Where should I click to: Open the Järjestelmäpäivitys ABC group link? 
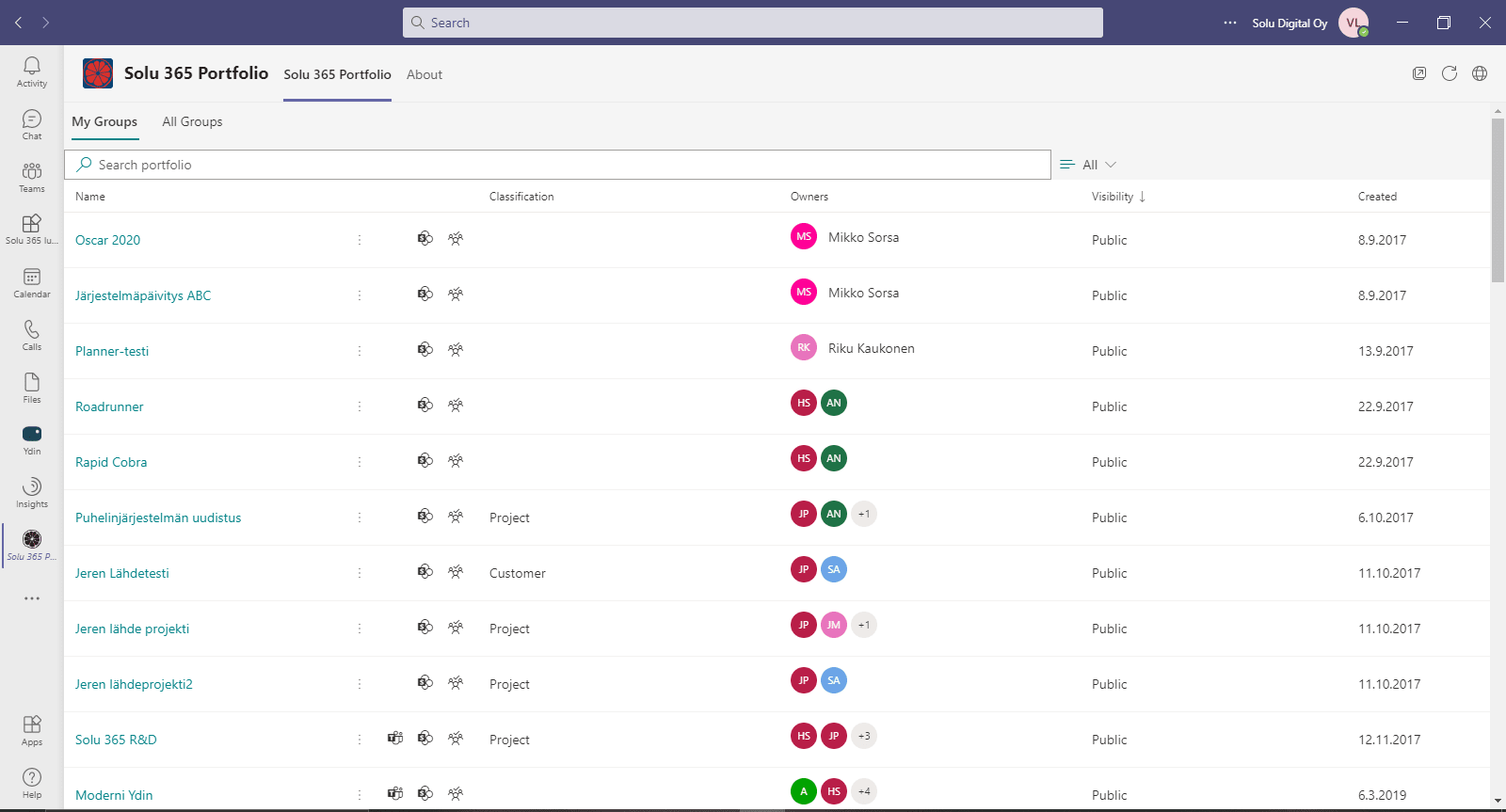(x=143, y=295)
